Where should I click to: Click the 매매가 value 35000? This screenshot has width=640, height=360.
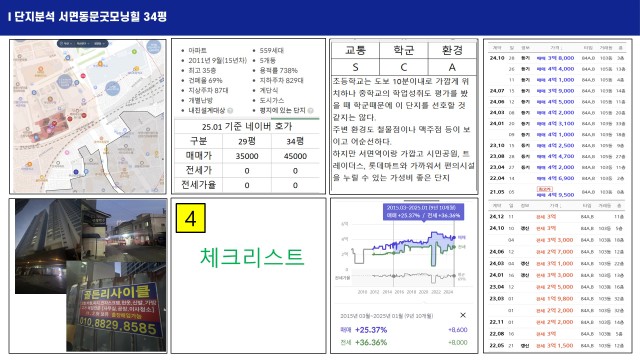click(x=247, y=156)
